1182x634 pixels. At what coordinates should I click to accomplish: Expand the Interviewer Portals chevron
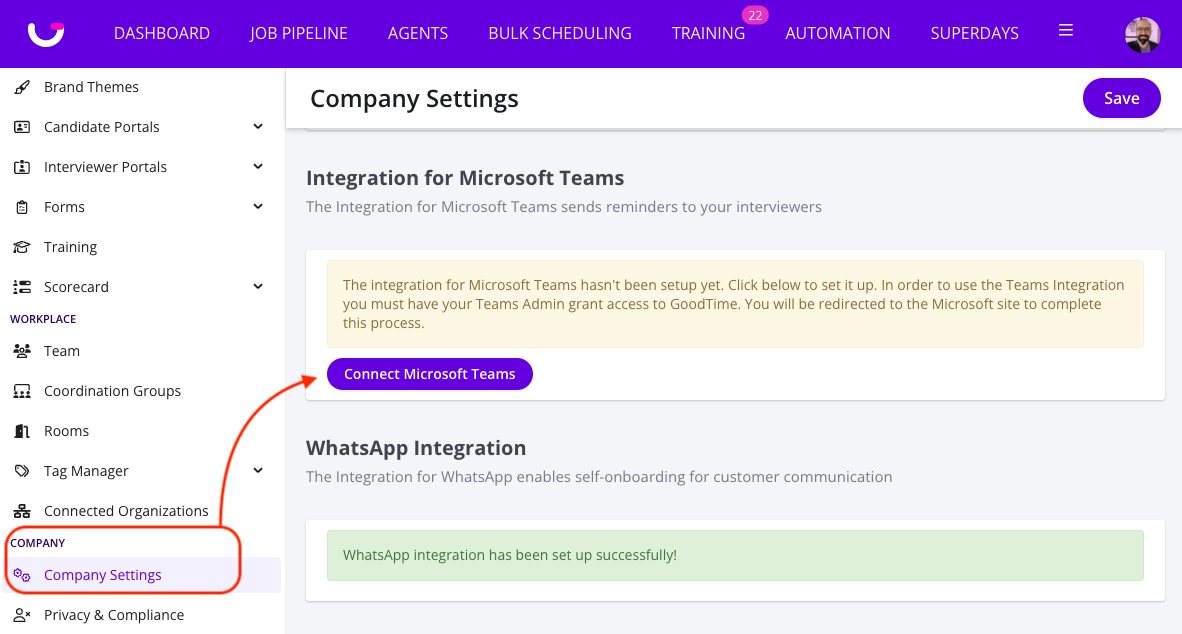tap(258, 167)
